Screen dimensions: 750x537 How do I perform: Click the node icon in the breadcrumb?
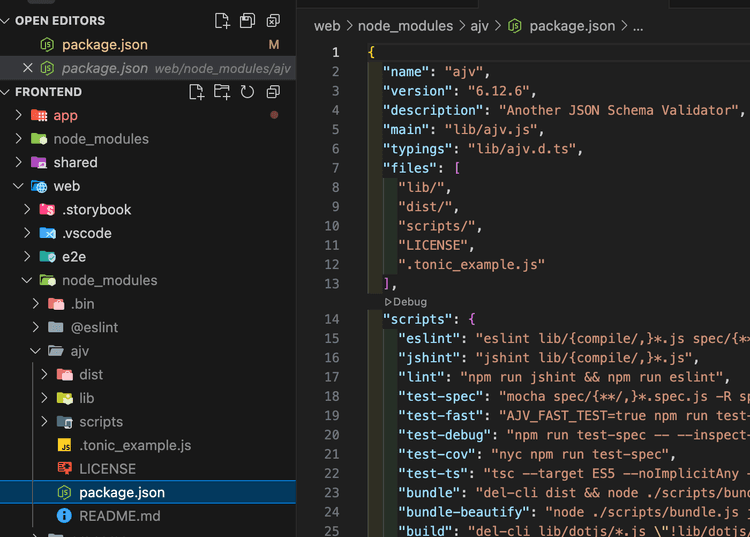point(515,26)
